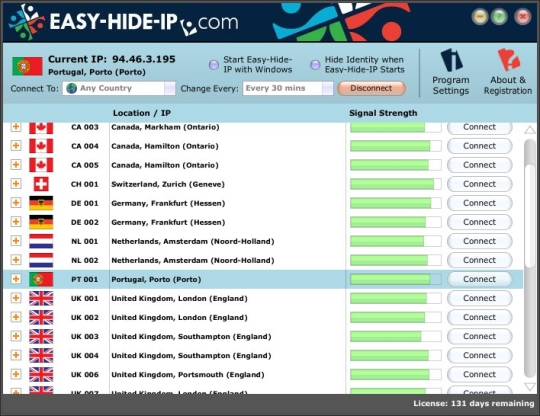Enable Start Easy-Hide-IP with Windows option
This screenshot has width=540, height=416.
coord(214,65)
